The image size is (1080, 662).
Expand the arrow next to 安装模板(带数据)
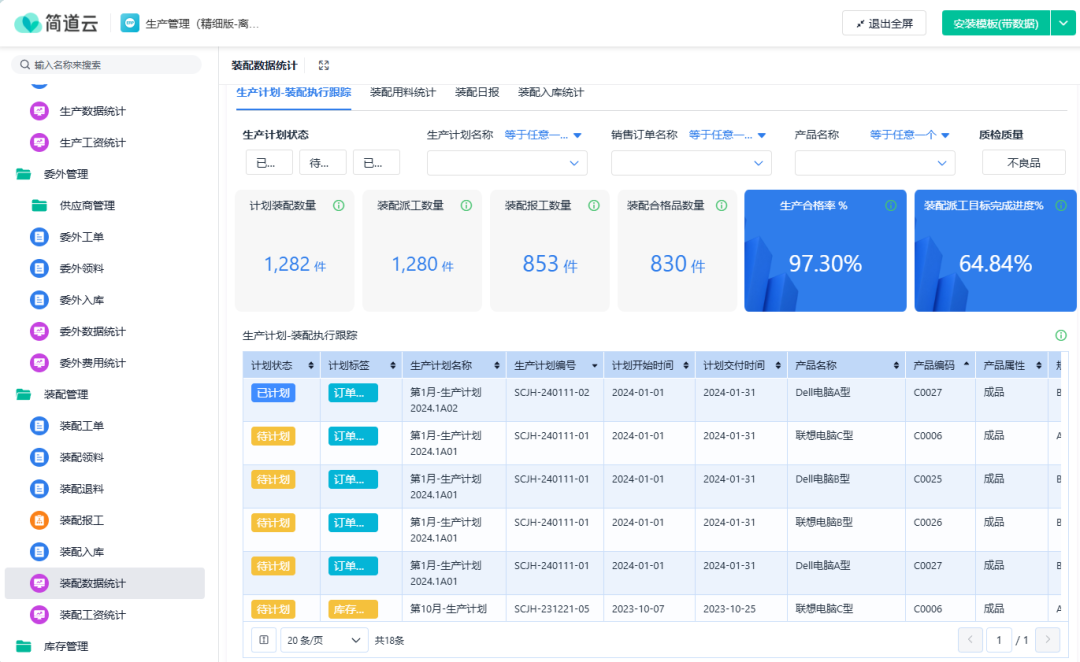coord(1063,23)
